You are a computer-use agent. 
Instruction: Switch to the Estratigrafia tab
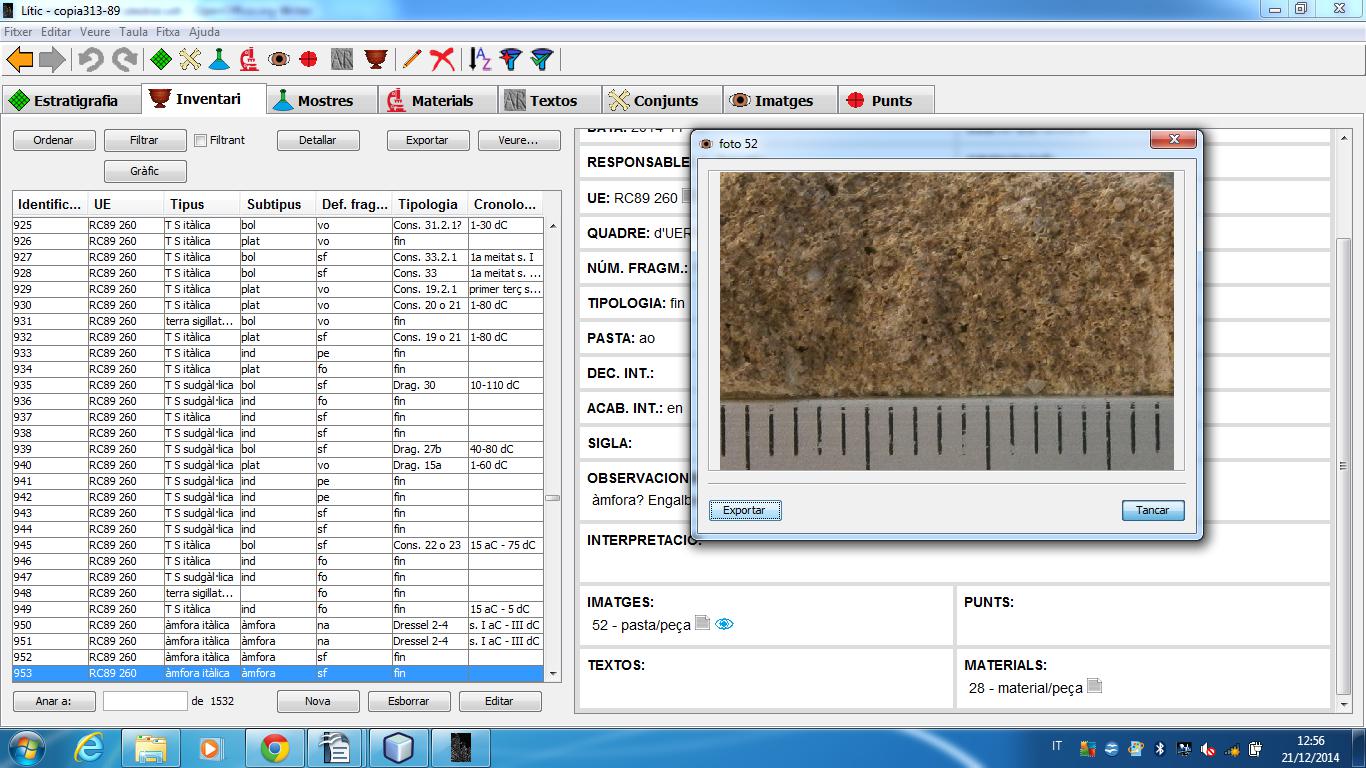pos(64,101)
